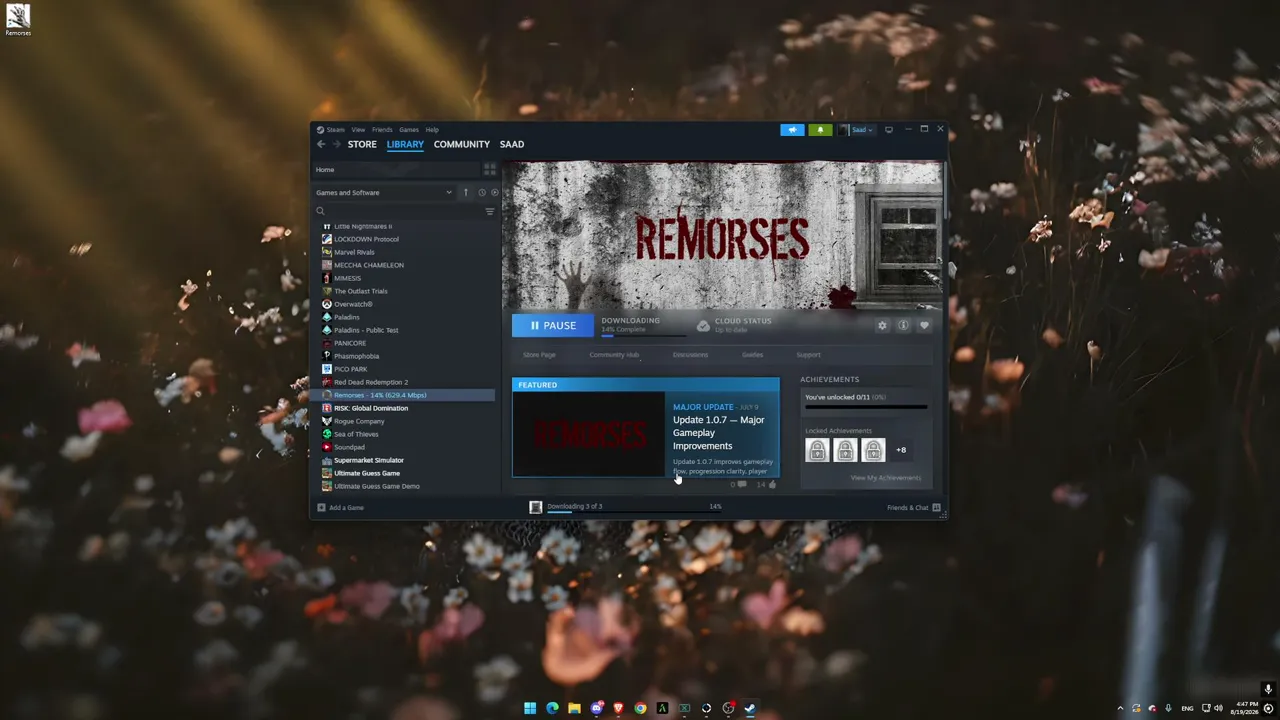Toggle the recent activity clock filter
This screenshot has height=720, width=1280.
click(x=481, y=192)
